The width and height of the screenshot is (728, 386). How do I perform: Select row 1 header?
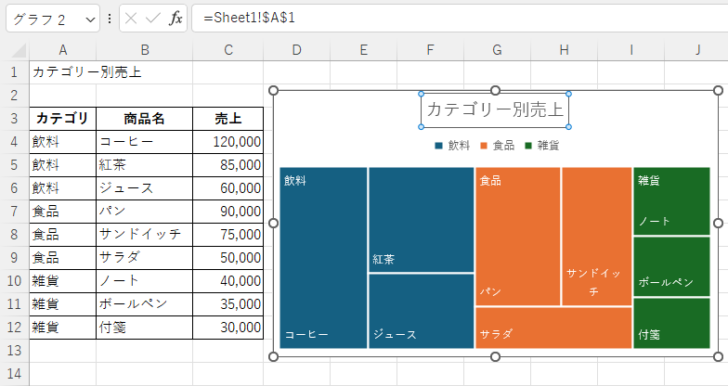coord(14,72)
